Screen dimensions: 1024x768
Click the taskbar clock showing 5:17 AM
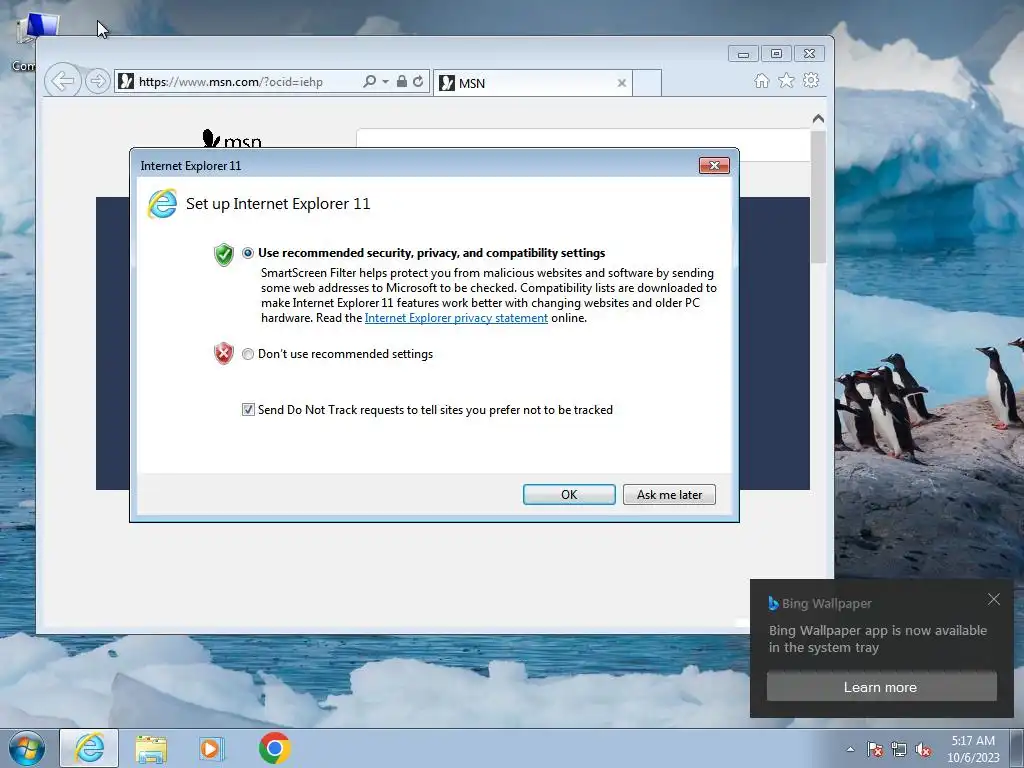tap(973, 749)
